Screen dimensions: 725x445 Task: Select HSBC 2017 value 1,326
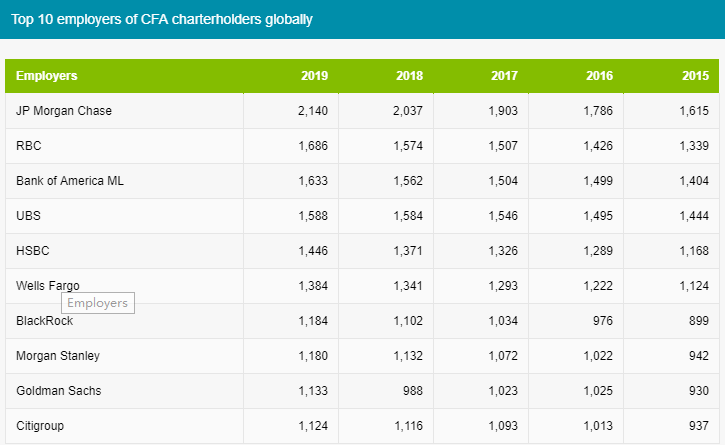(503, 251)
